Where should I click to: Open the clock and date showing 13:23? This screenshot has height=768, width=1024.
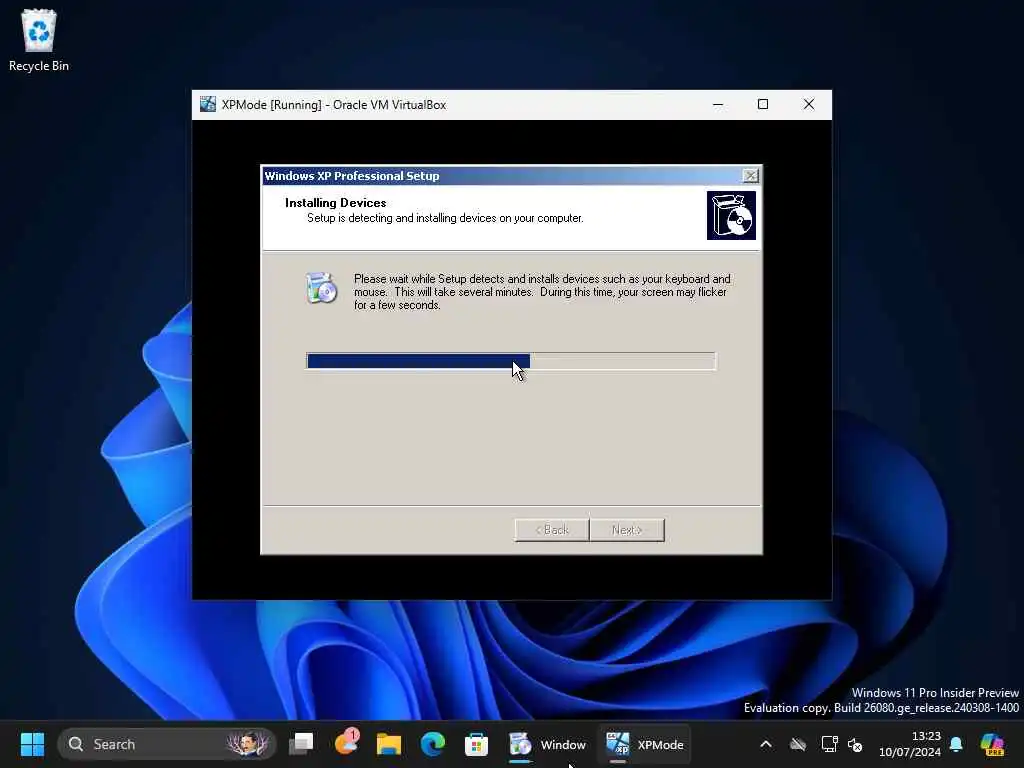910,744
